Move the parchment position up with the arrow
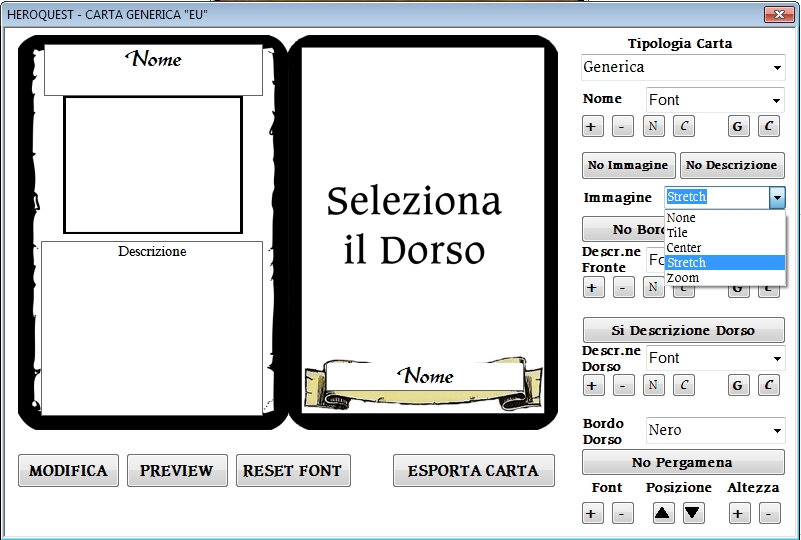Image resolution: width=801 pixels, height=540 pixels. point(663,513)
